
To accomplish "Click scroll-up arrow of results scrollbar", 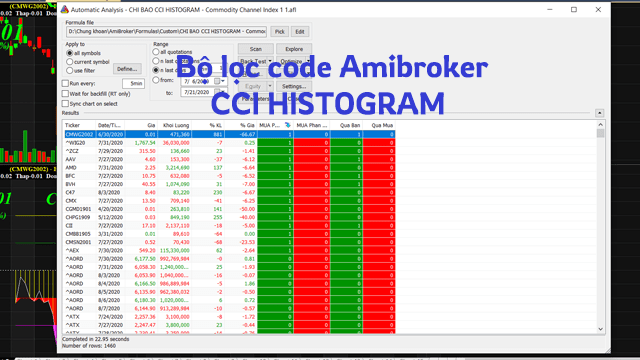I will 600,125.
